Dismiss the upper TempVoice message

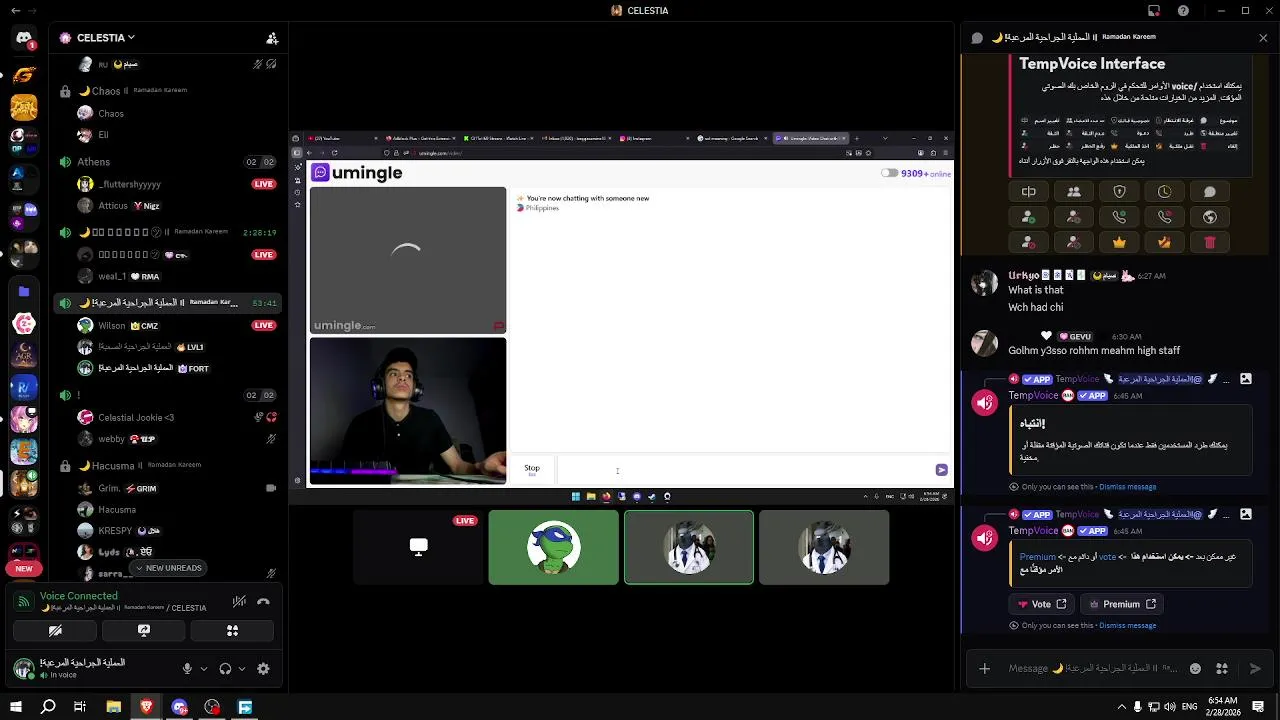click(1127, 487)
